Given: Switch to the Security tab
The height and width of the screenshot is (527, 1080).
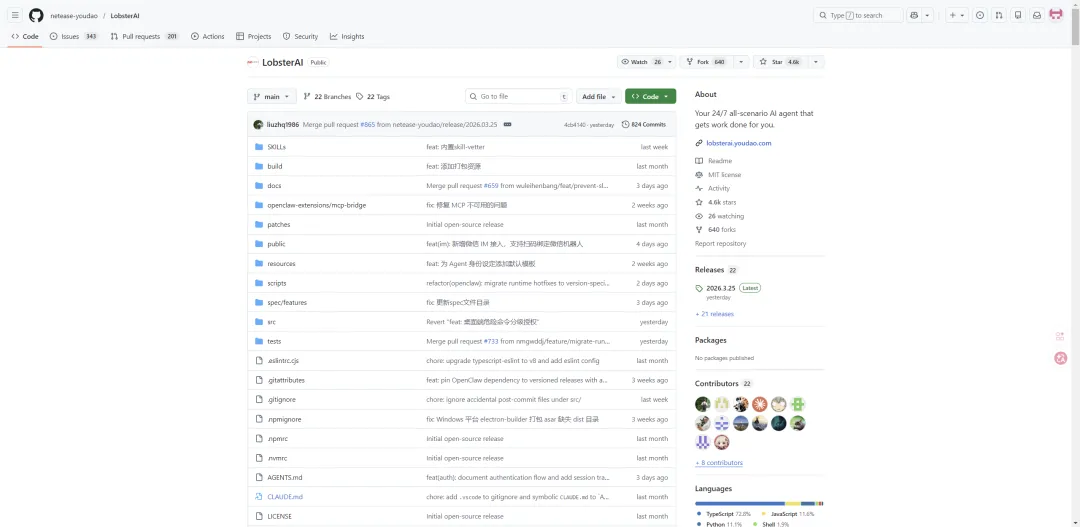Looking at the screenshot, I should (x=300, y=37).
